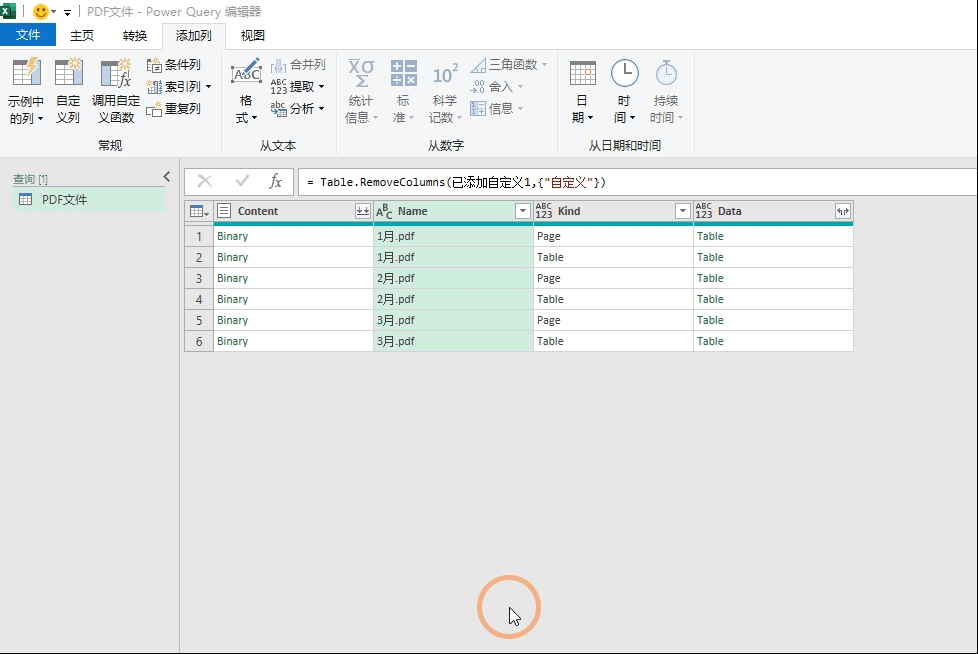This screenshot has height=654, width=978.
Task: Click Merge Columns (合并列)
Action: tap(298, 65)
